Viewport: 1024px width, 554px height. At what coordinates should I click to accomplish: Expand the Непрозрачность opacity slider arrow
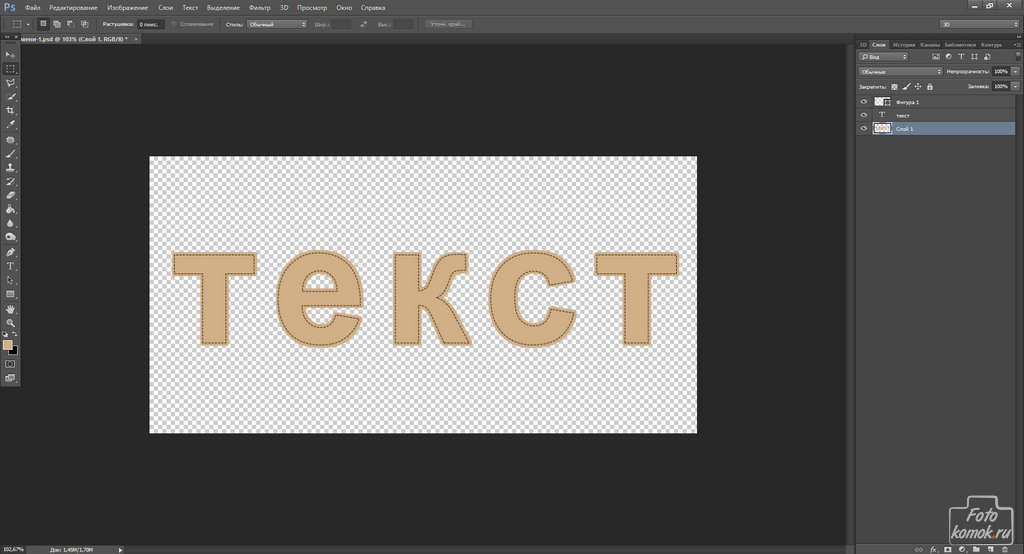[x=1013, y=72]
